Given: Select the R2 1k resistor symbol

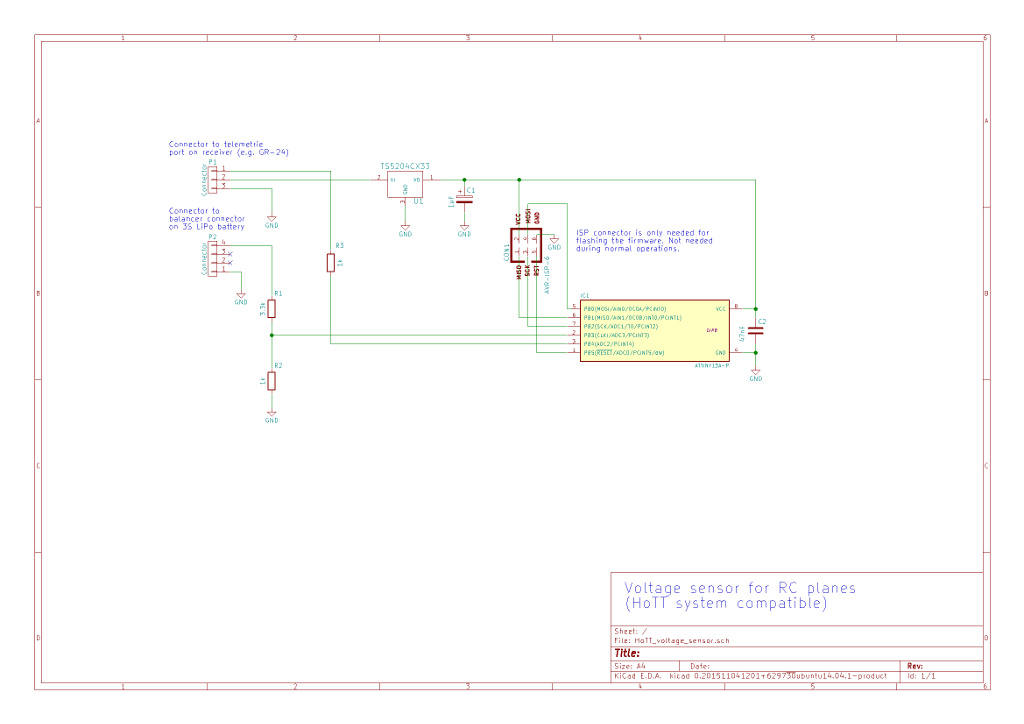Looking at the screenshot, I should pos(272,381).
